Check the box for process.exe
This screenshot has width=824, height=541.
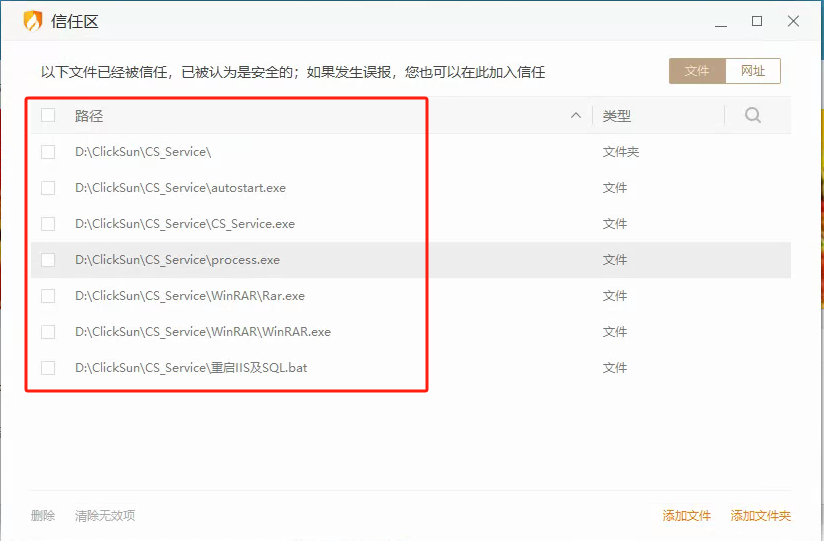(48, 260)
